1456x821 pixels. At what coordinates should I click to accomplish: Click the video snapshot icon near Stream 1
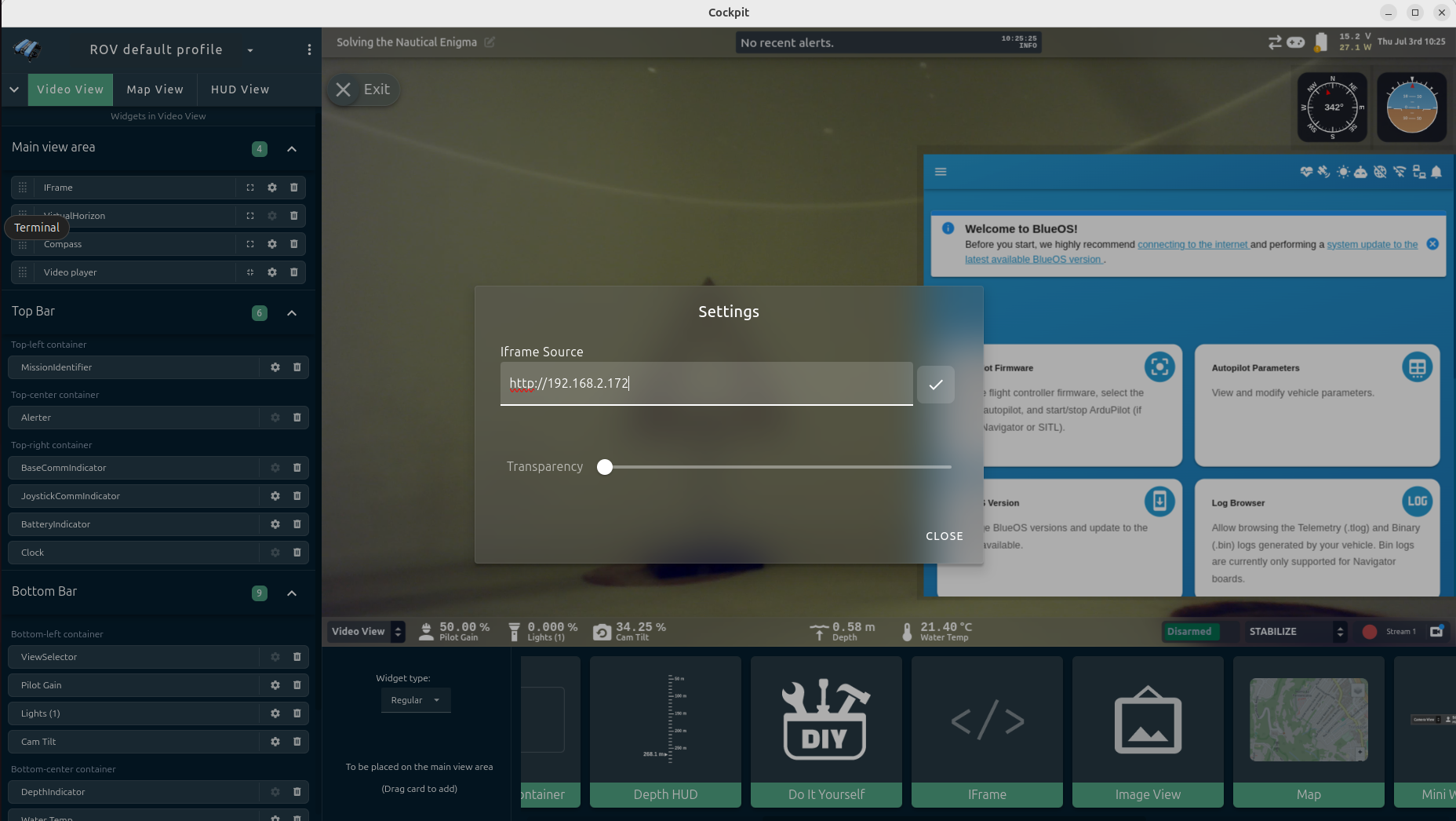click(x=1436, y=631)
